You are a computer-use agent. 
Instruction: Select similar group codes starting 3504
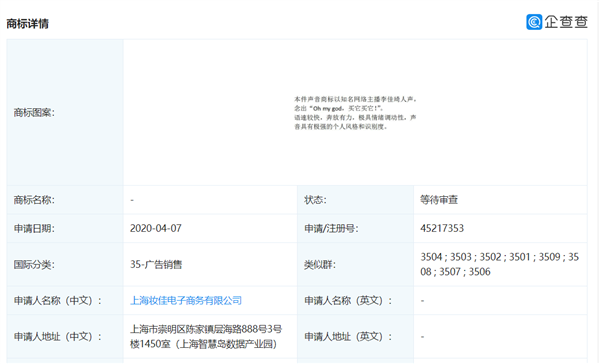(499, 264)
